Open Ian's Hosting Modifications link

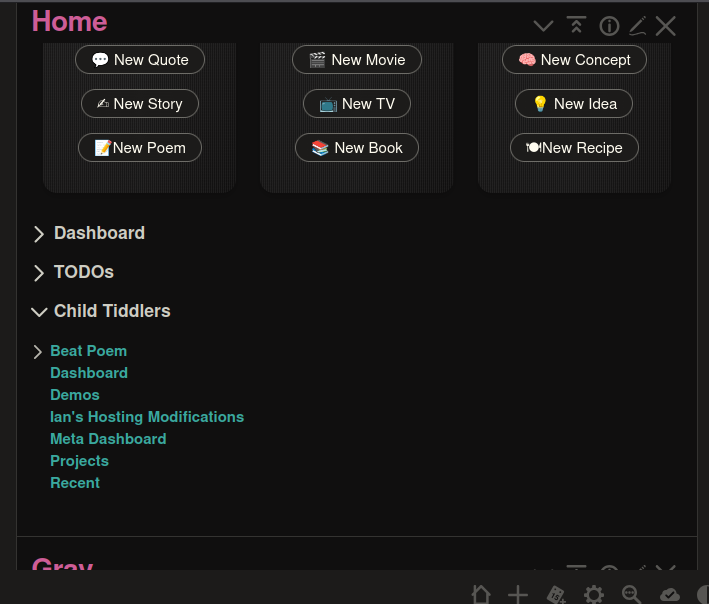click(x=147, y=417)
